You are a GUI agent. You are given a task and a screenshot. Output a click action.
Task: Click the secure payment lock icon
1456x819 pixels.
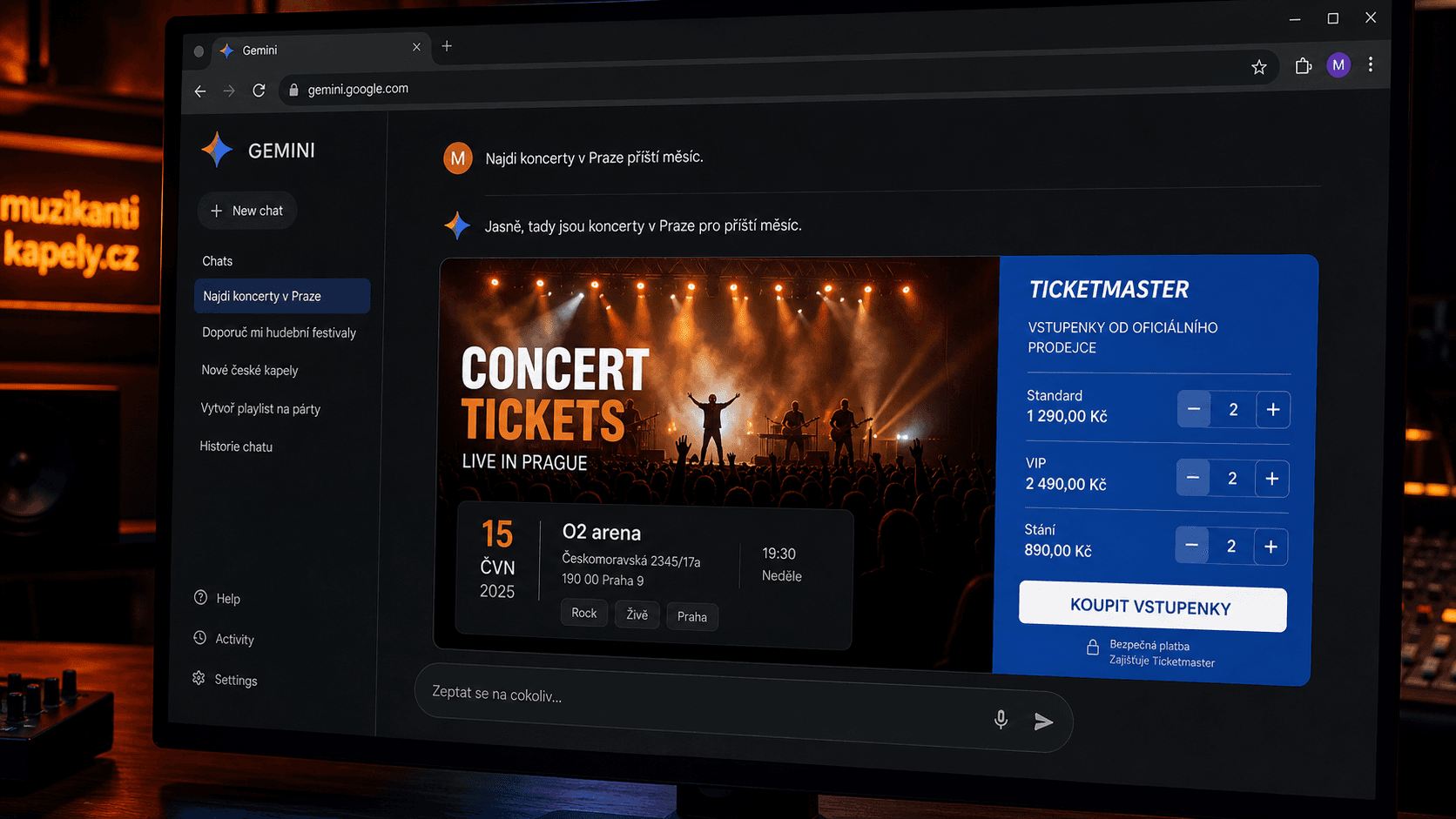[1092, 648]
